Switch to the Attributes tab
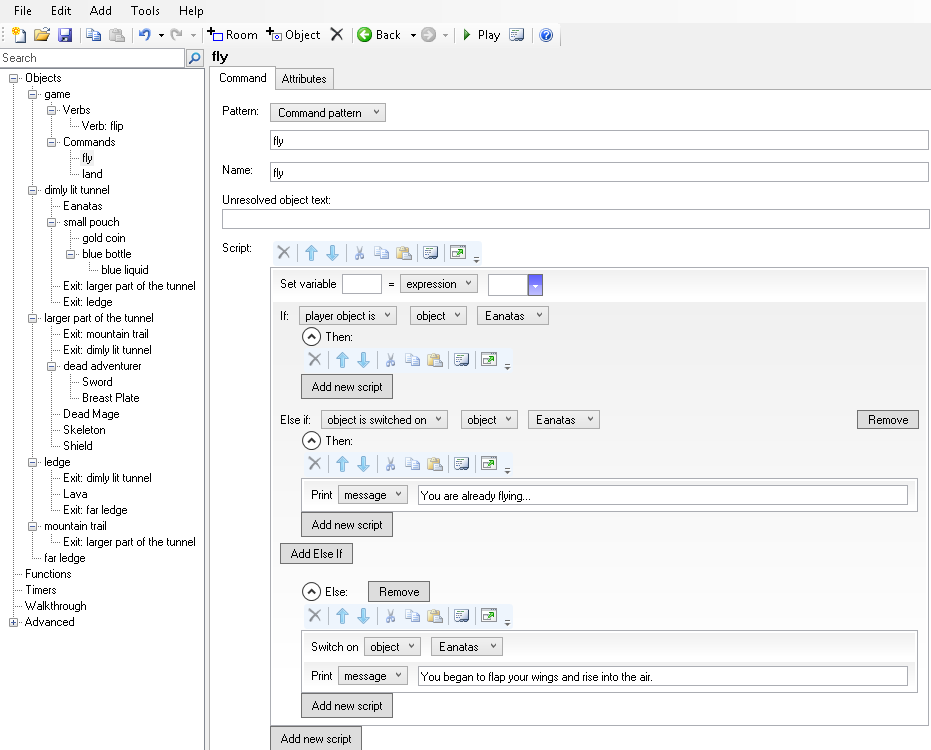 (x=303, y=79)
